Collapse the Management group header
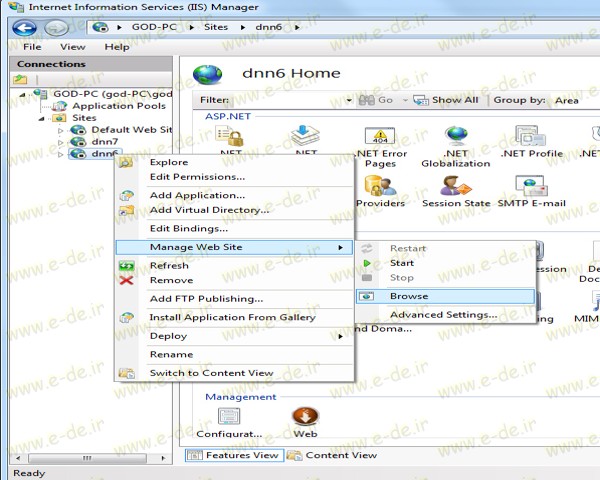The height and width of the screenshot is (480, 600). coord(240,397)
